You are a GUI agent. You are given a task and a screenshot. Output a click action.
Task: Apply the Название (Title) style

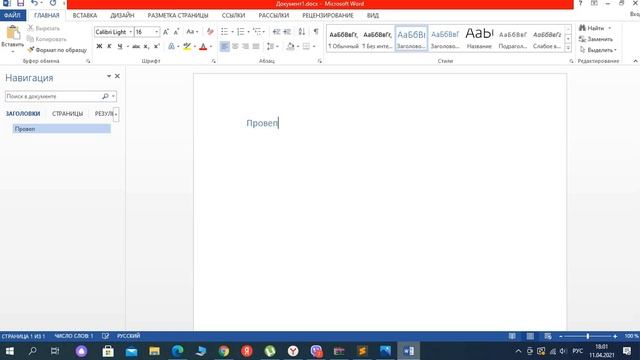coord(479,39)
